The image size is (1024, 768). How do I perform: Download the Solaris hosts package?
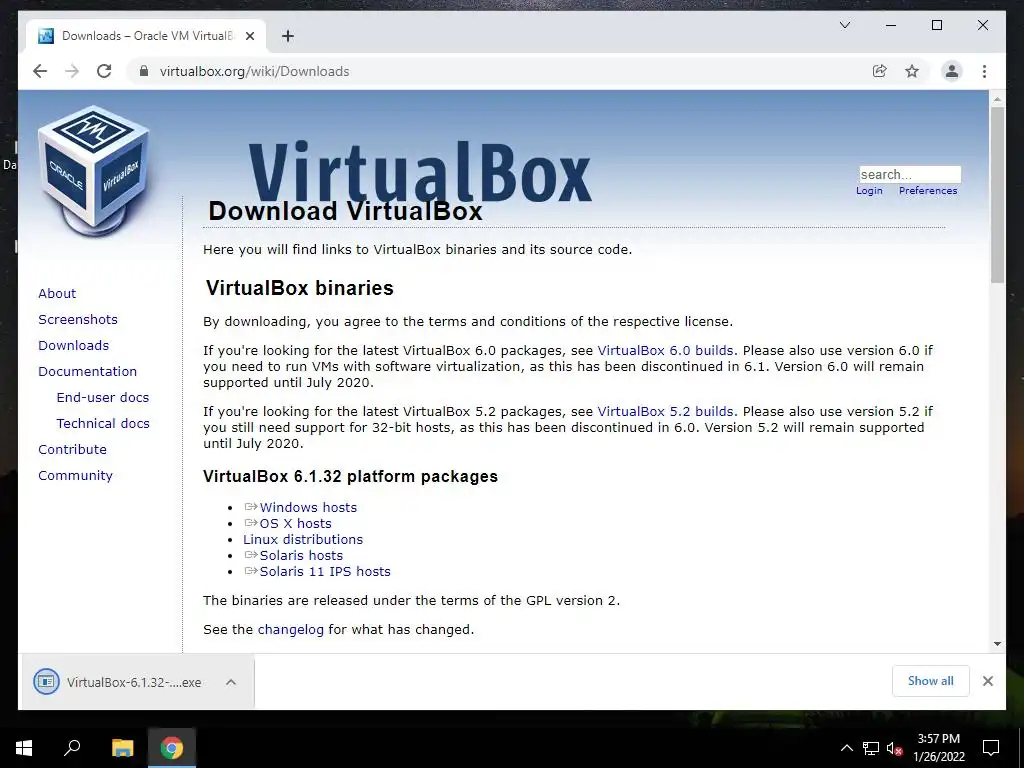point(301,556)
